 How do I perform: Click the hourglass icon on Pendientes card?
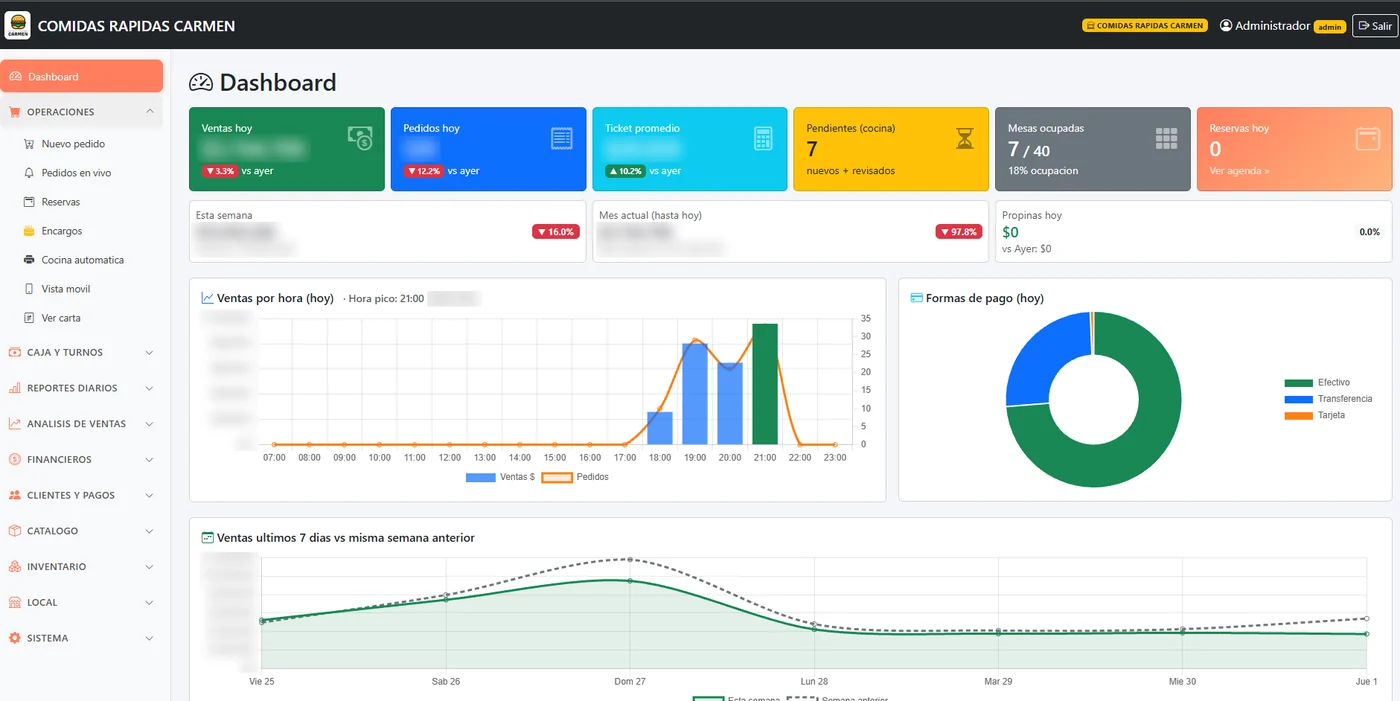point(965,139)
